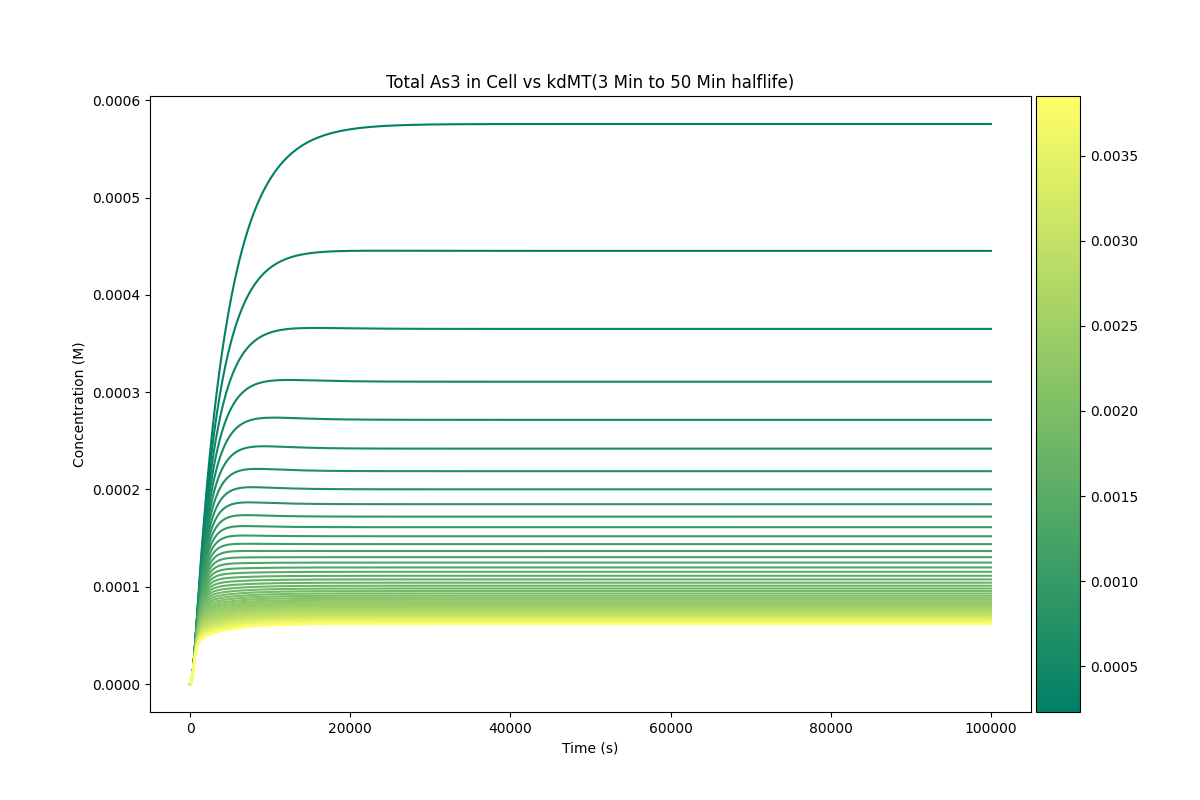
Task: Click the 0.0035 colorbar tick label
Action: coord(1114,156)
